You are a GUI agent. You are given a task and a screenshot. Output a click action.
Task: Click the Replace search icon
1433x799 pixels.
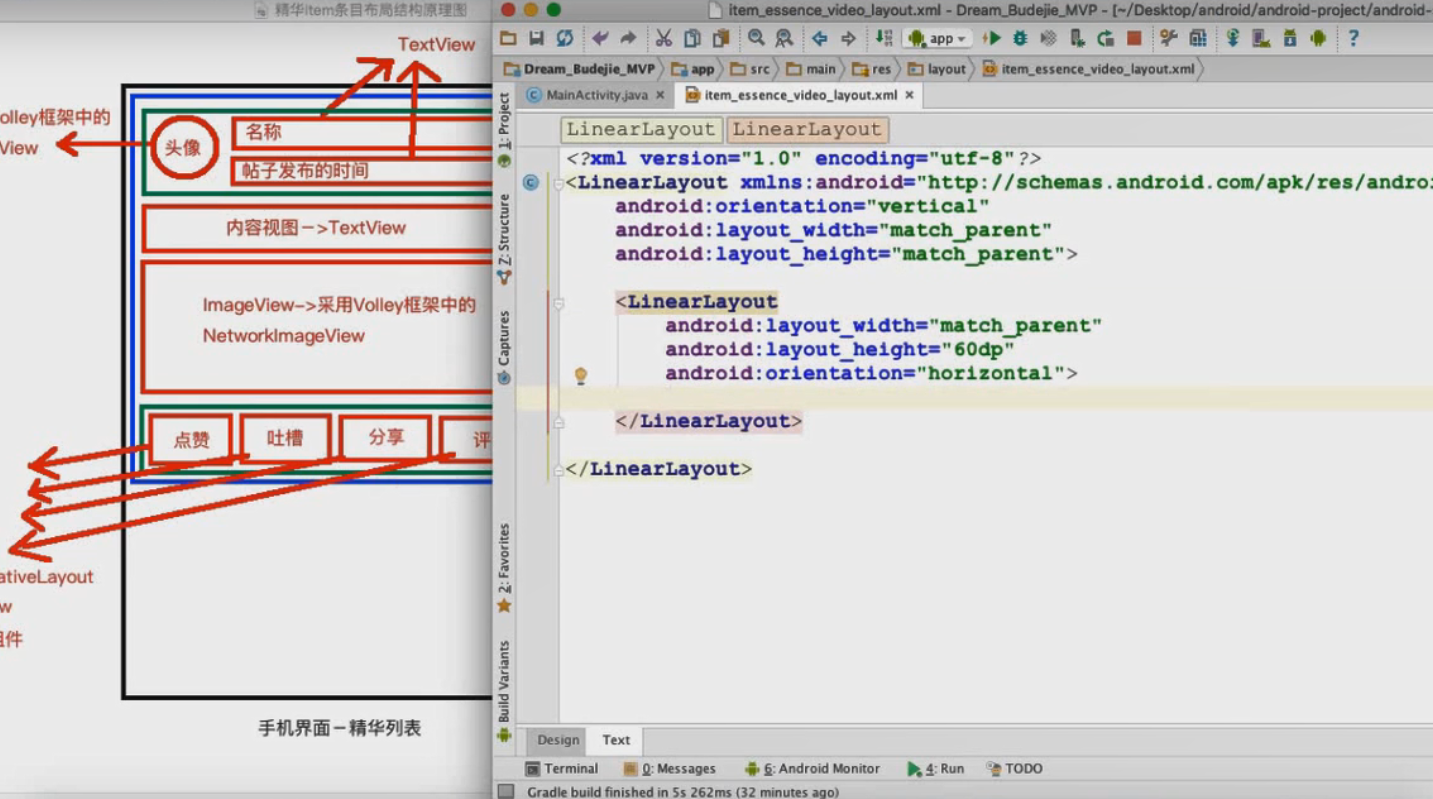point(784,38)
